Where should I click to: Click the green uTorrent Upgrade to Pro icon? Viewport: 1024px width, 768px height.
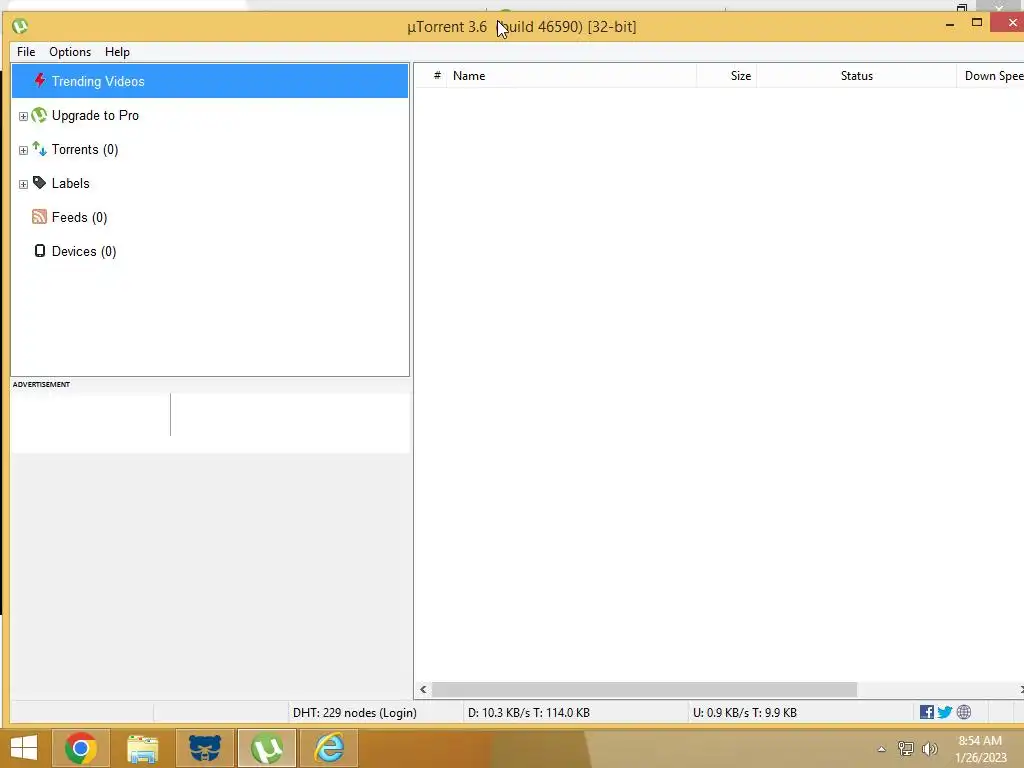tap(39, 115)
